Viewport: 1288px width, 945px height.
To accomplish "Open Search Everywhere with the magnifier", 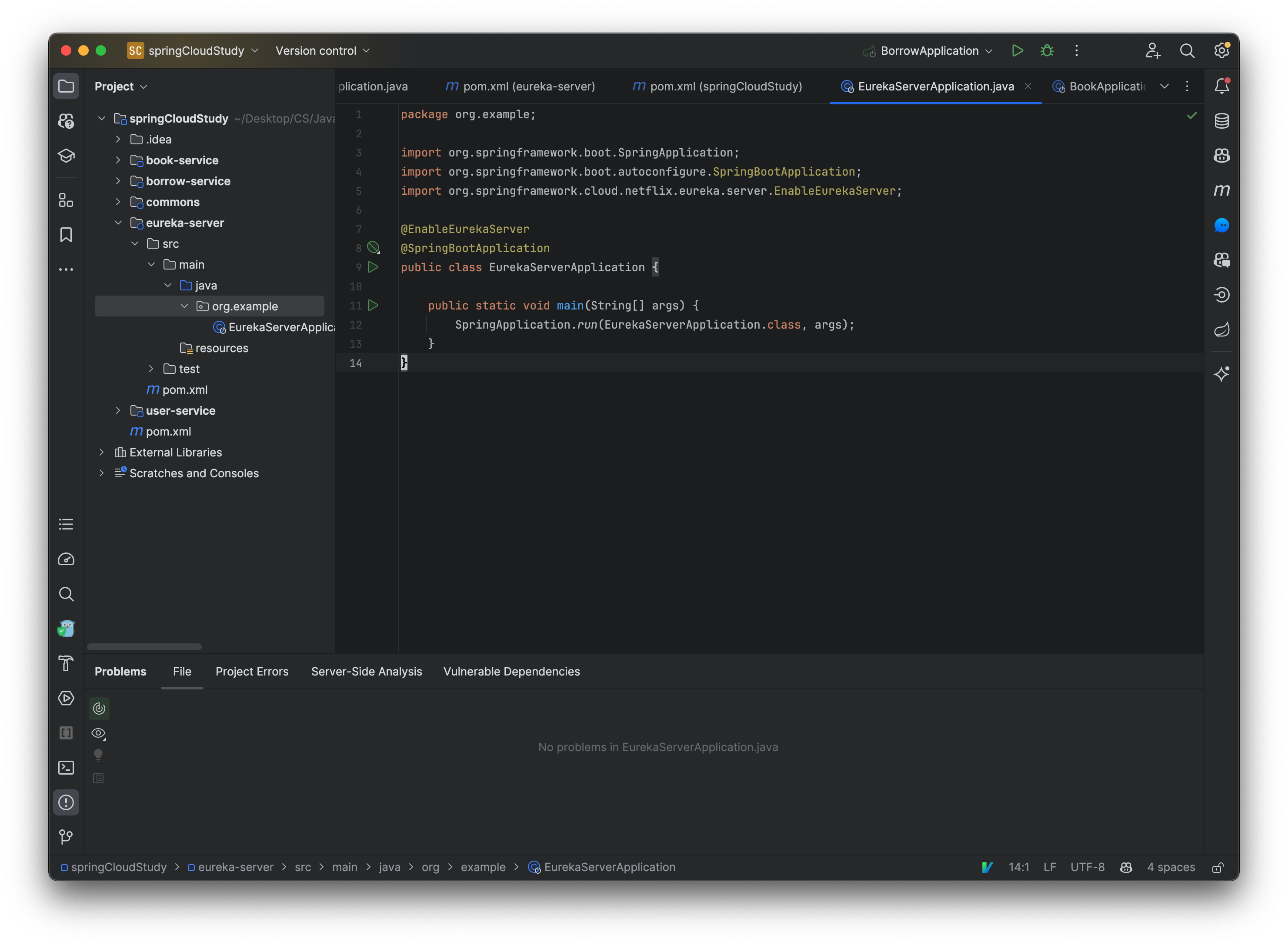I will click(1187, 50).
